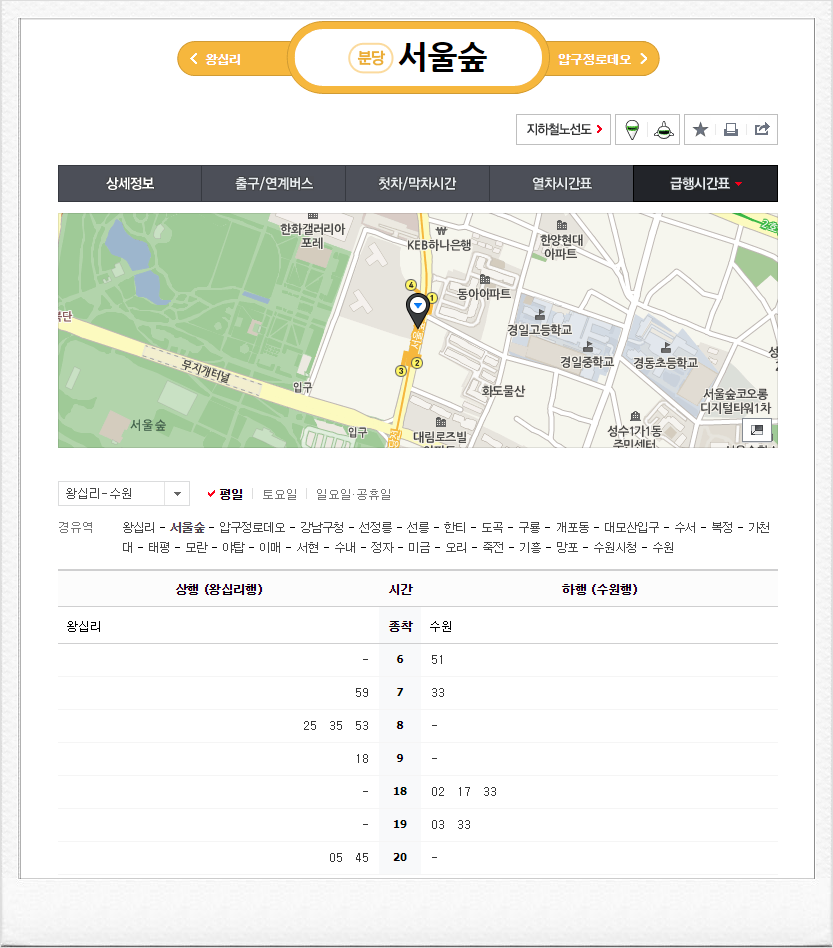Go to next station 압구정로데오
The height and width of the screenshot is (948, 833).
[x=603, y=59]
